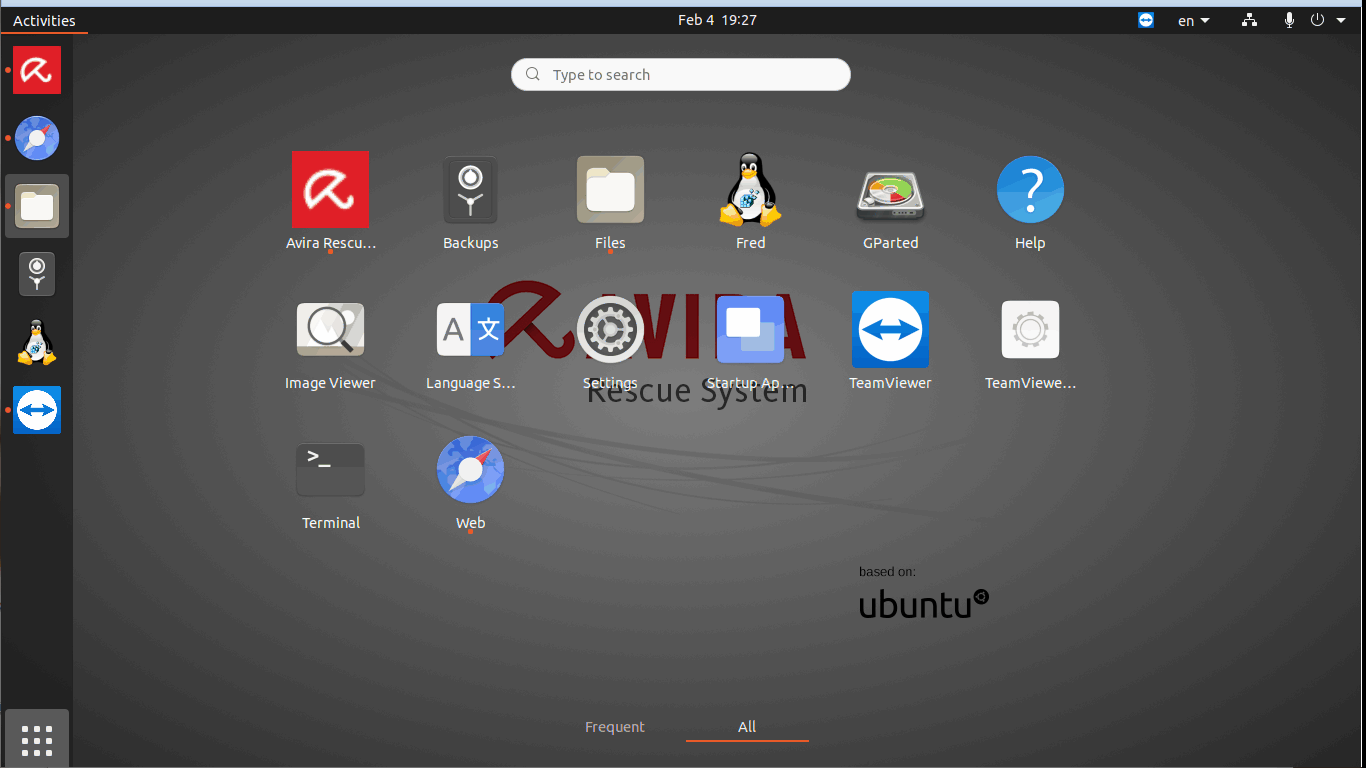This screenshot has height=768, width=1366.
Task: Open TeamViewer from the app grid
Action: tap(890, 330)
